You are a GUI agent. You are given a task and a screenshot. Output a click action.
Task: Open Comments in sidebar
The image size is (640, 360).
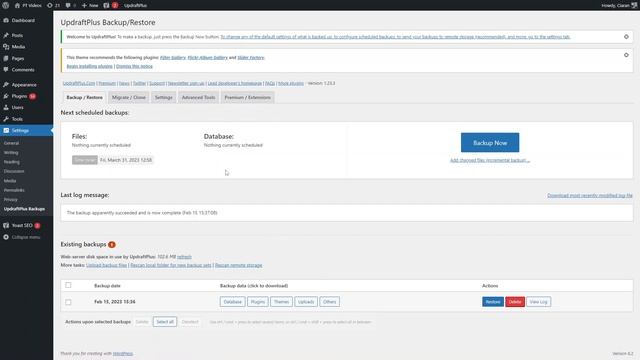[23, 70]
